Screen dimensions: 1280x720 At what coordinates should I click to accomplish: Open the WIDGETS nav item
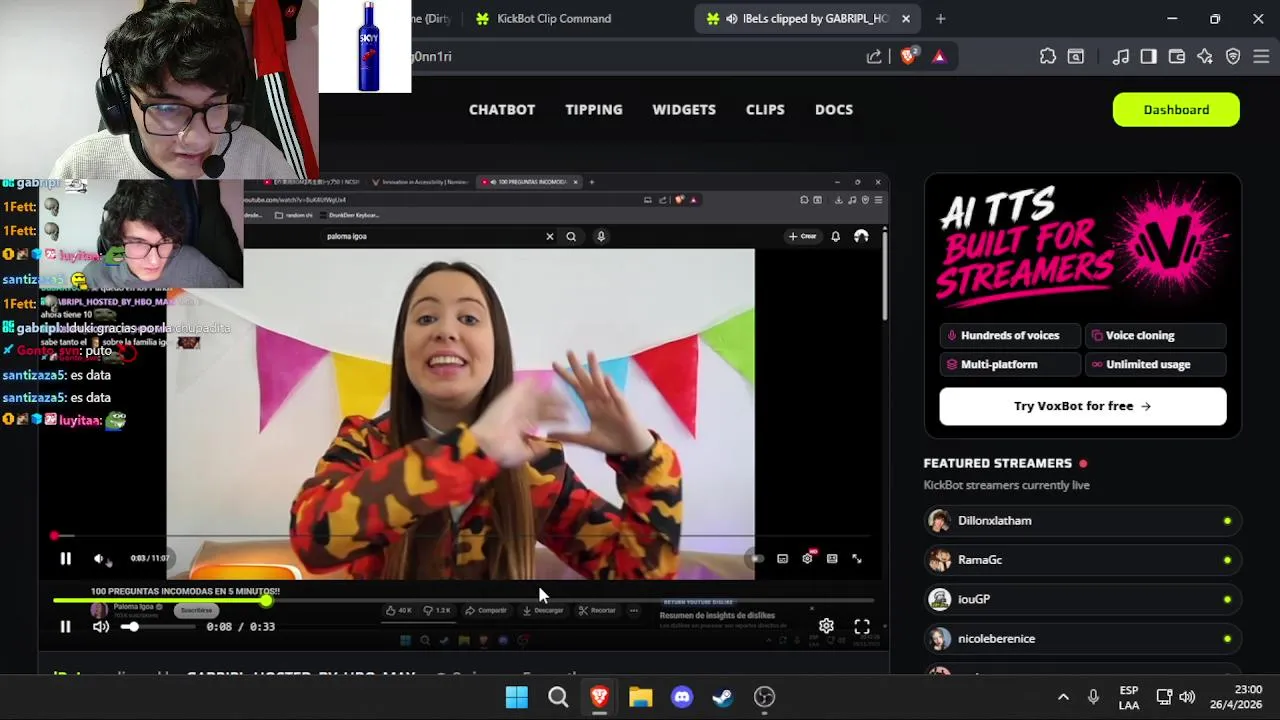point(684,110)
